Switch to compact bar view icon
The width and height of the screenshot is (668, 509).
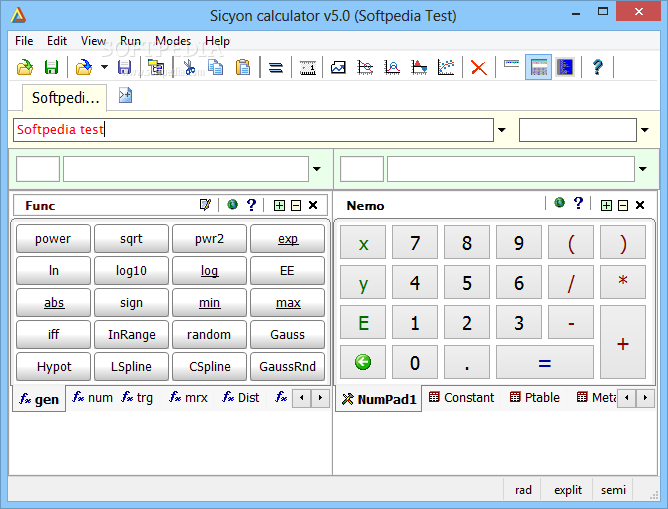click(511, 64)
